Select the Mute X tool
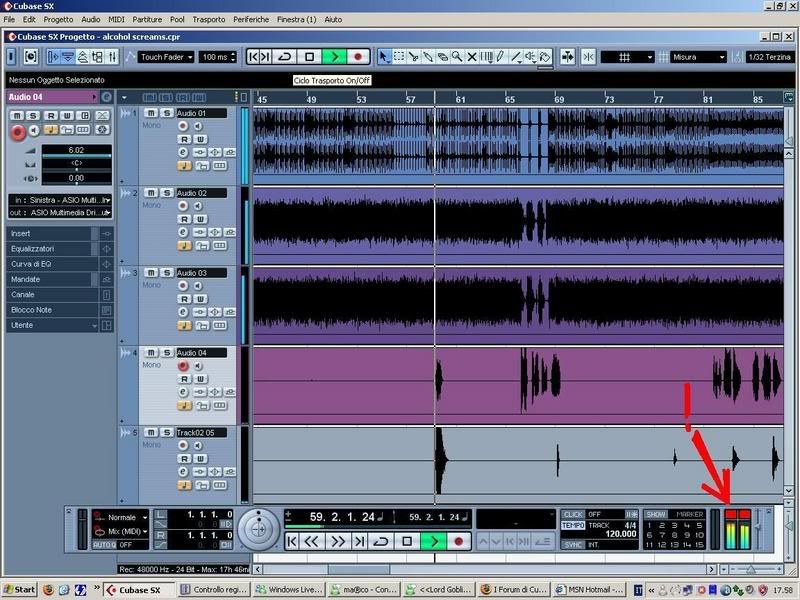Image resolution: width=800 pixels, height=600 pixels. [472, 57]
